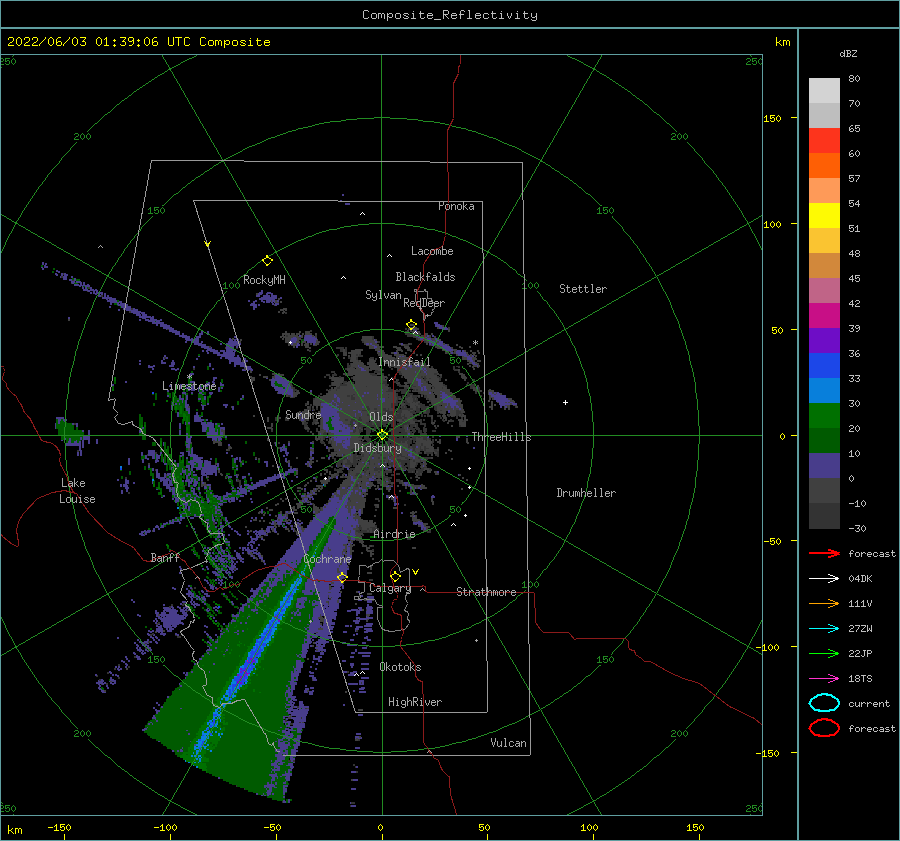Click the Olds city label
900x841 pixels.
(381, 417)
